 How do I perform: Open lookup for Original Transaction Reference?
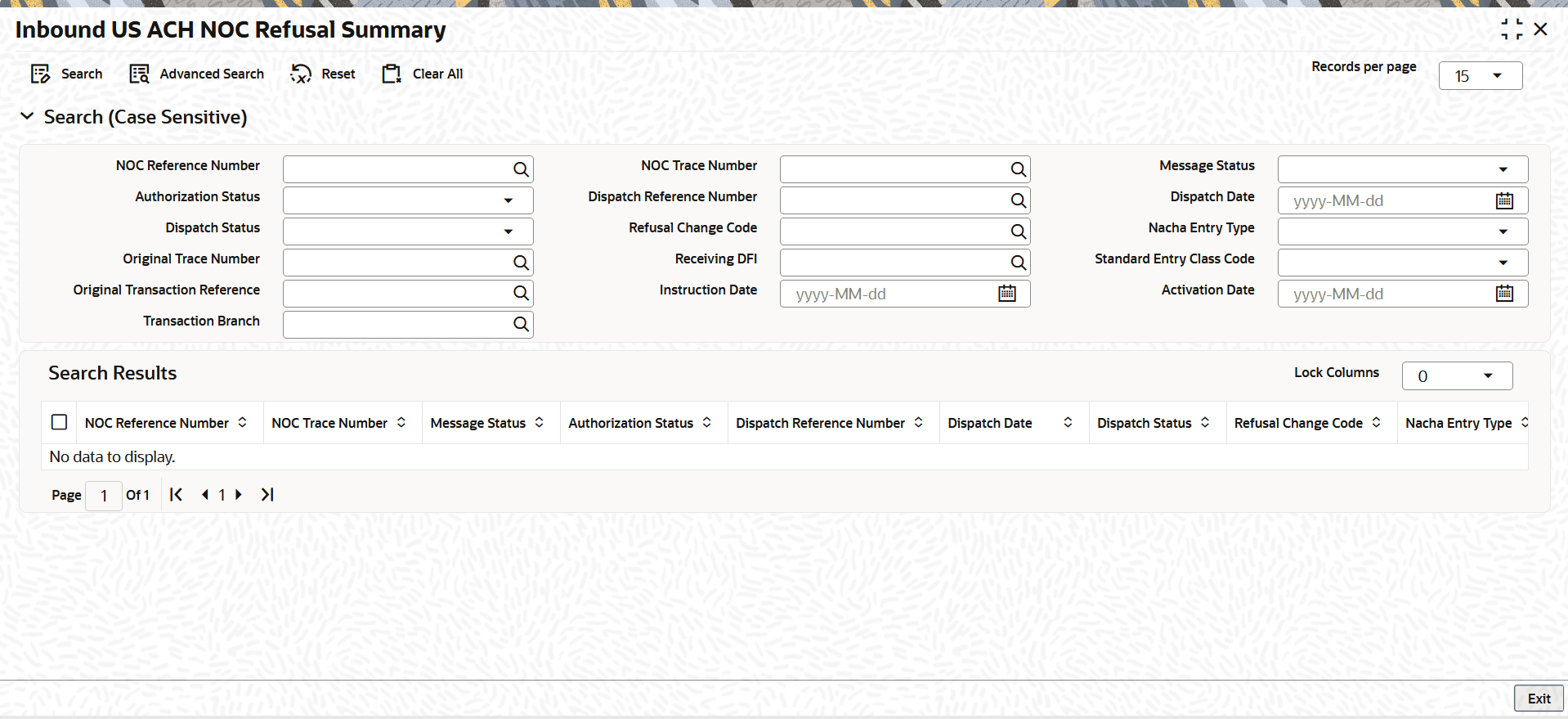521,294
